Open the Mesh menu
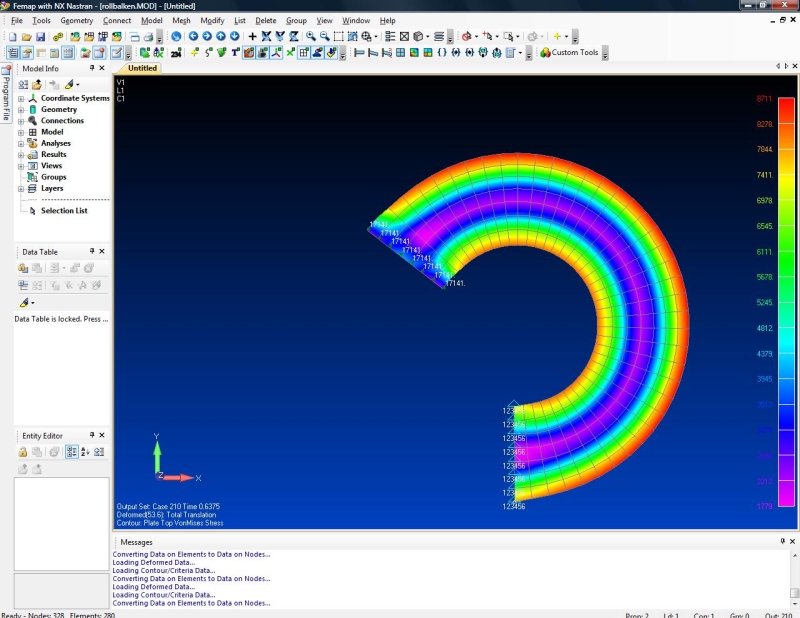The width and height of the screenshot is (800, 618). [x=181, y=20]
